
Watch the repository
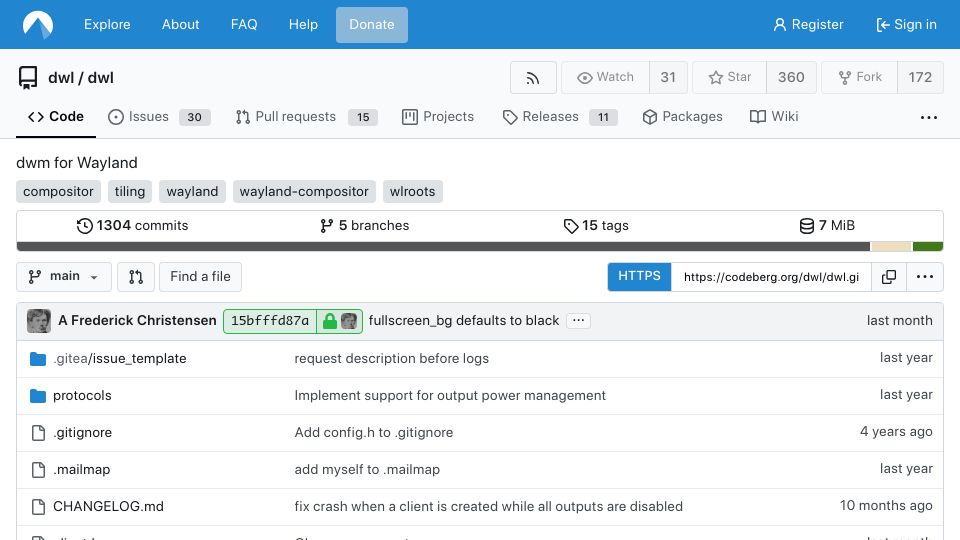[x=605, y=77]
